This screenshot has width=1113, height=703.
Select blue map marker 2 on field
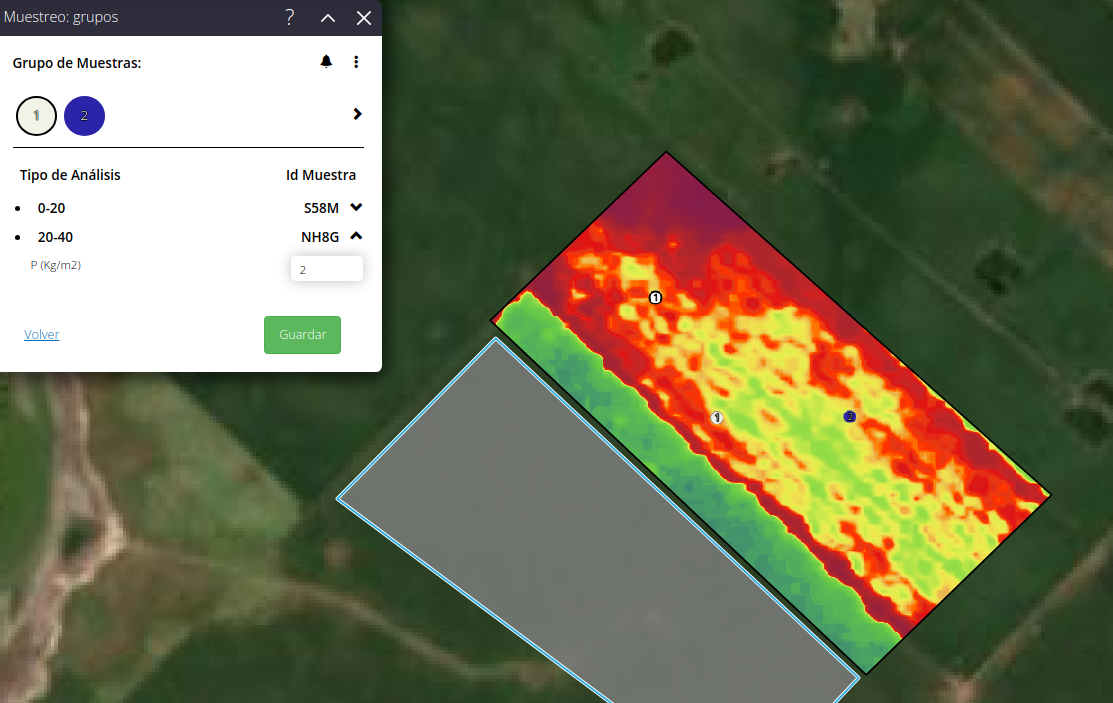pos(850,417)
